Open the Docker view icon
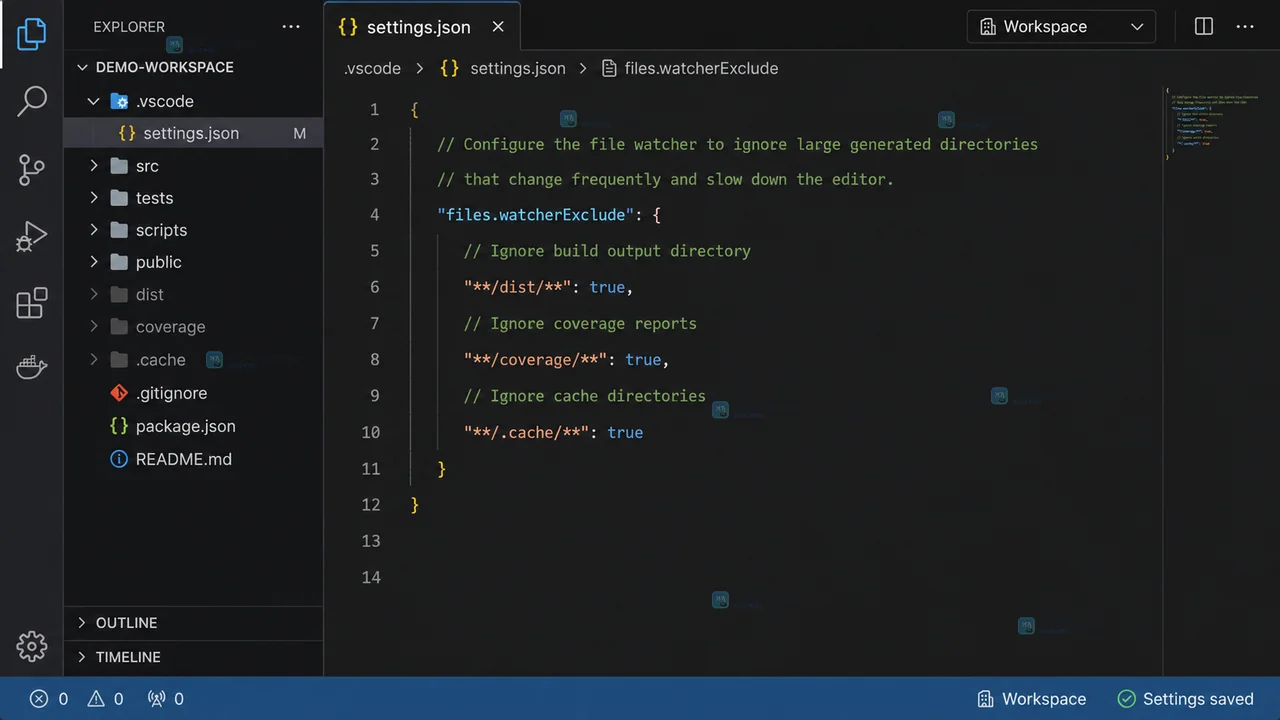The height and width of the screenshot is (720, 1280). [x=32, y=367]
